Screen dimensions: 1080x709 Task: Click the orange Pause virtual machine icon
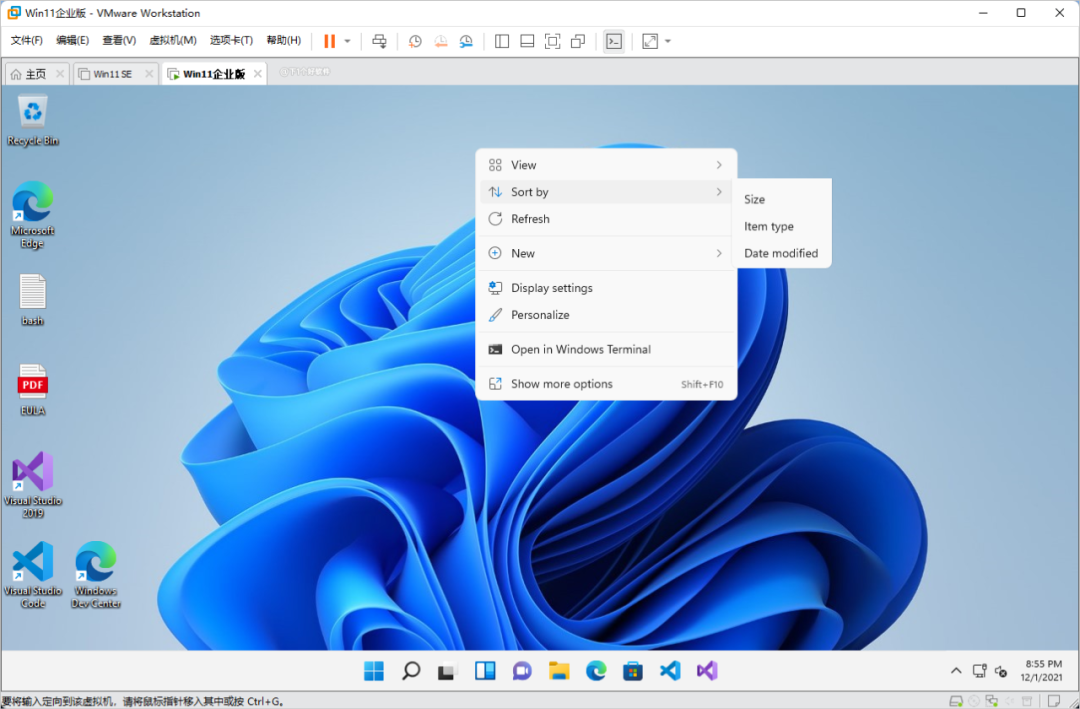pos(329,41)
